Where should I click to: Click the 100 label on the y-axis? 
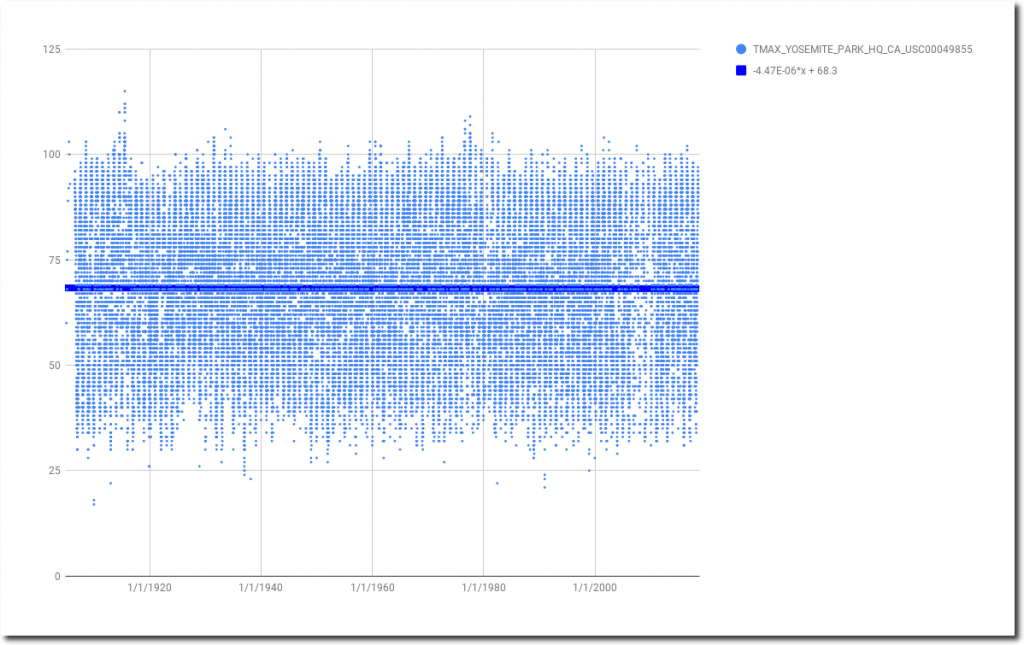[x=50, y=154]
